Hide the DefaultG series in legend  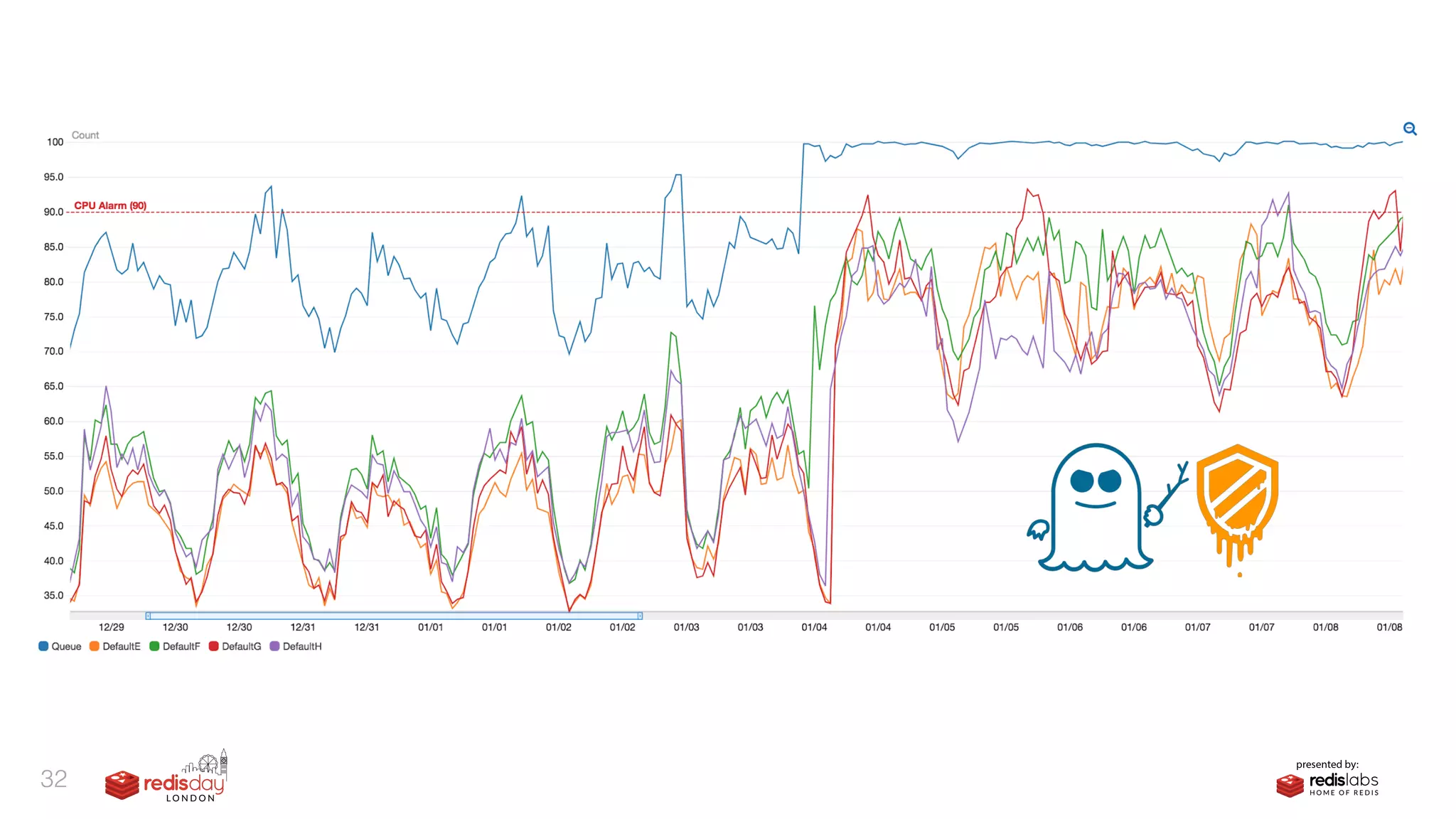click(241, 646)
